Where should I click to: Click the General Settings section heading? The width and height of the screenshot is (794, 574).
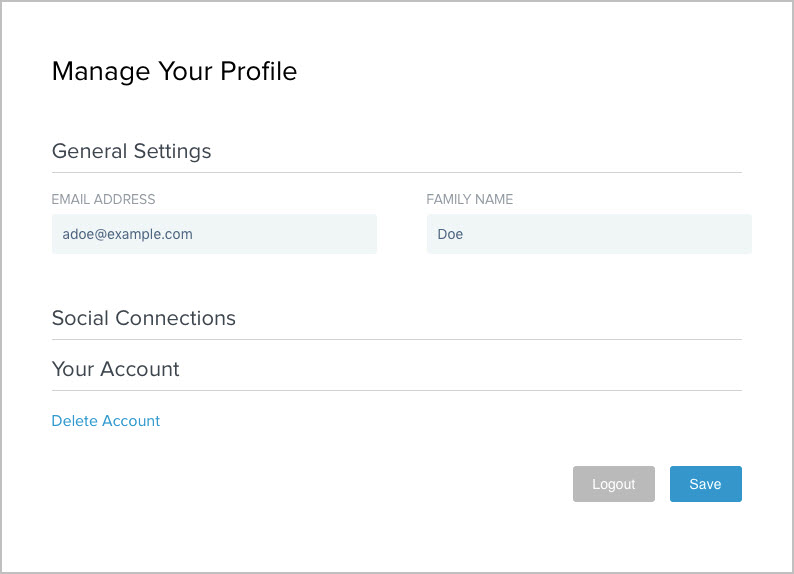click(x=131, y=151)
